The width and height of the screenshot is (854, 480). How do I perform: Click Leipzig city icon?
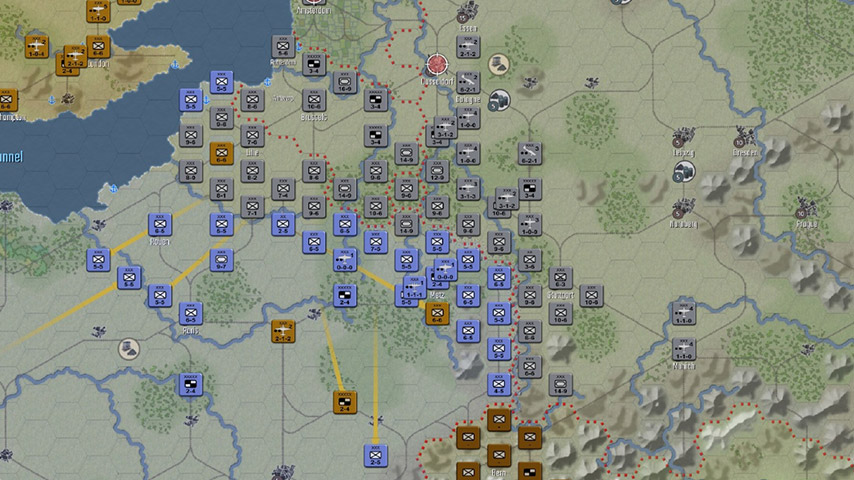[x=683, y=137]
